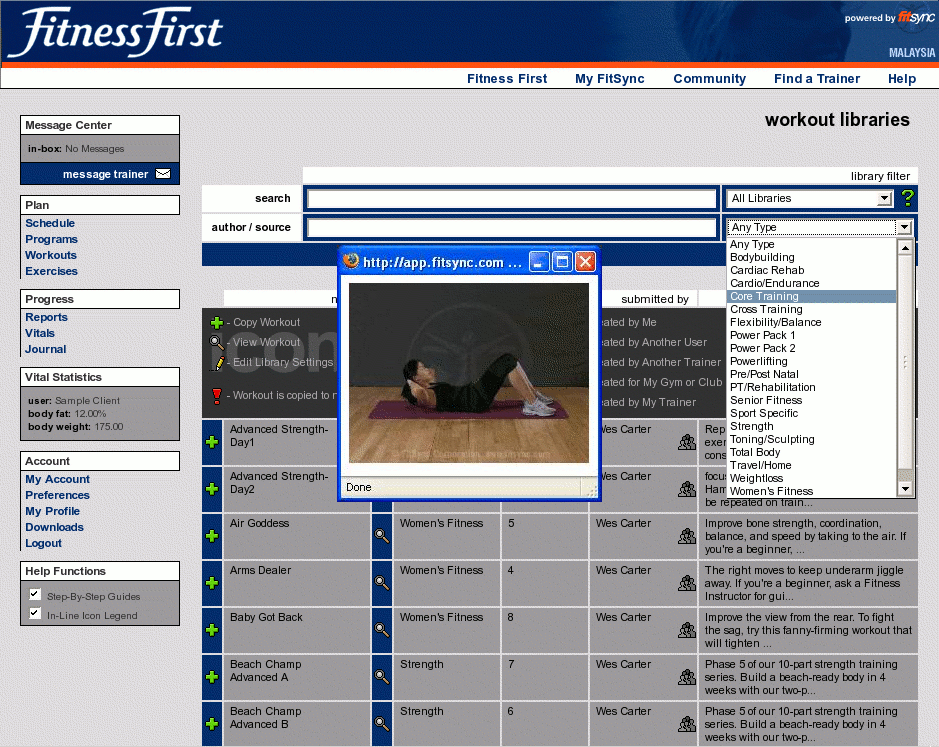Go to Find a Trainer menu
The height and width of the screenshot is (747, 939).
(x=817, y=78)
